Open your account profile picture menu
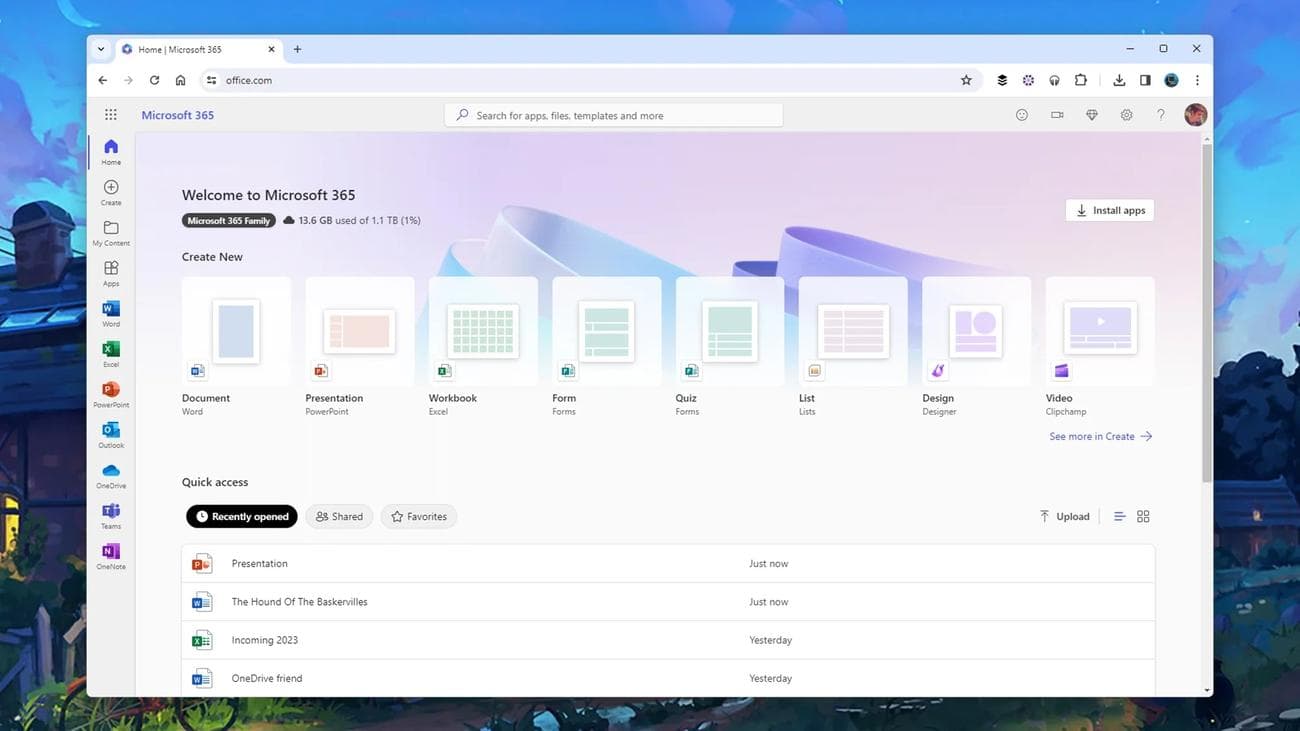 click(1195, 114)
